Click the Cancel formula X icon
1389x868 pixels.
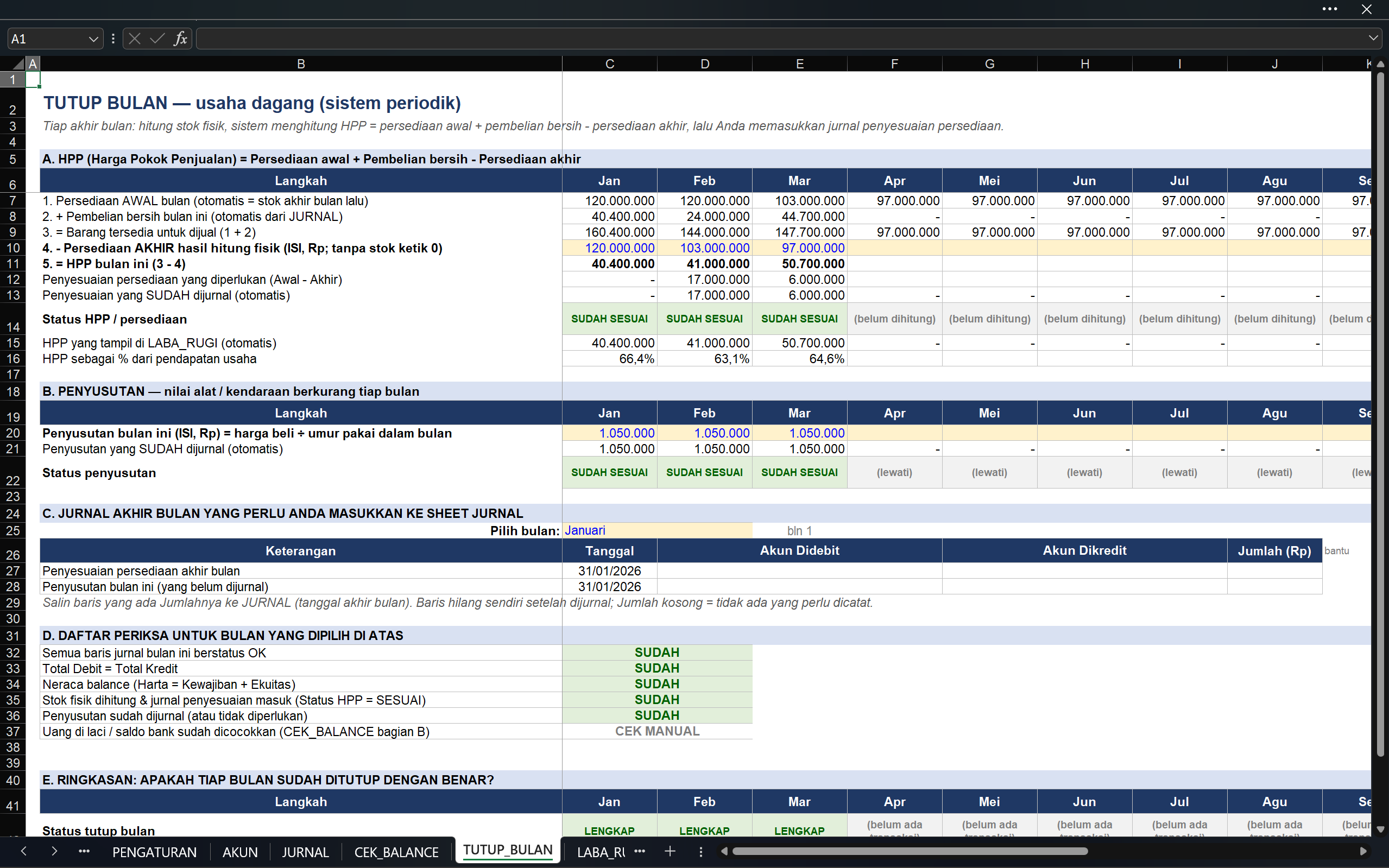(134, 39)
